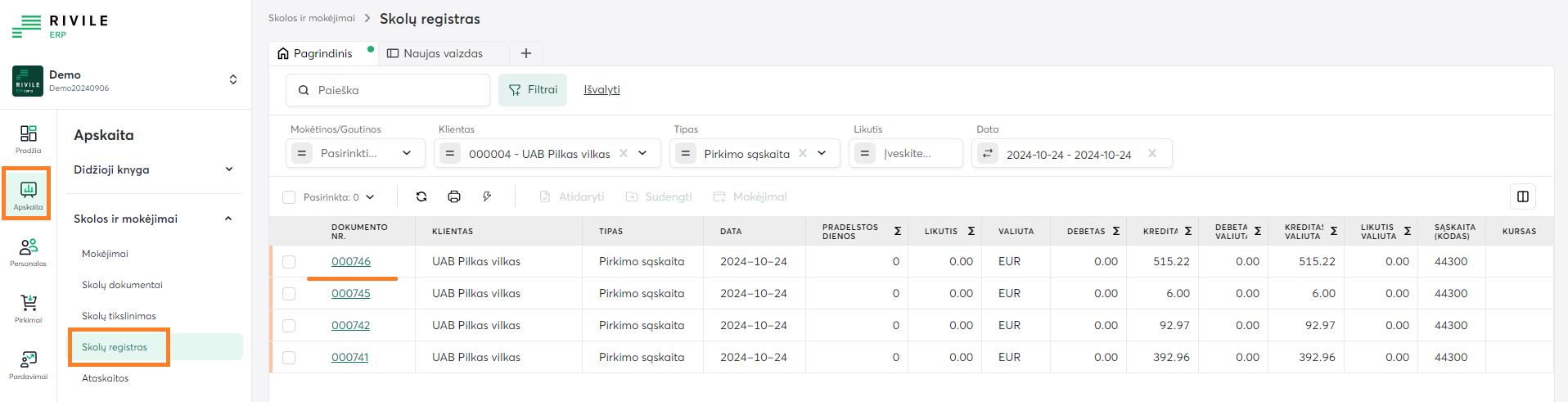The image size is (1568, 402).
Task: Click the refresh icon in the toolbar
Action: coord(421,196)
